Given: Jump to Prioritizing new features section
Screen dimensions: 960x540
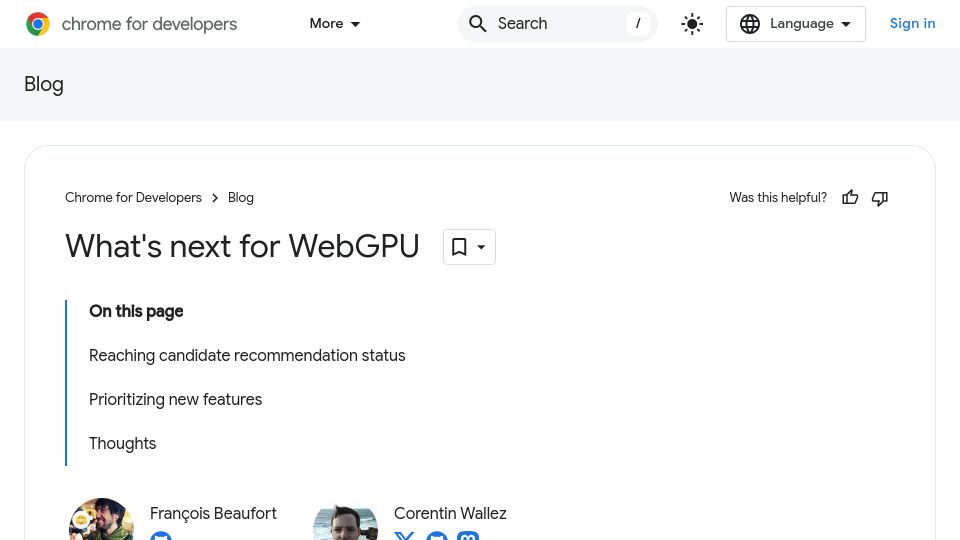Looking at the screenshot, I should (176, 400).
